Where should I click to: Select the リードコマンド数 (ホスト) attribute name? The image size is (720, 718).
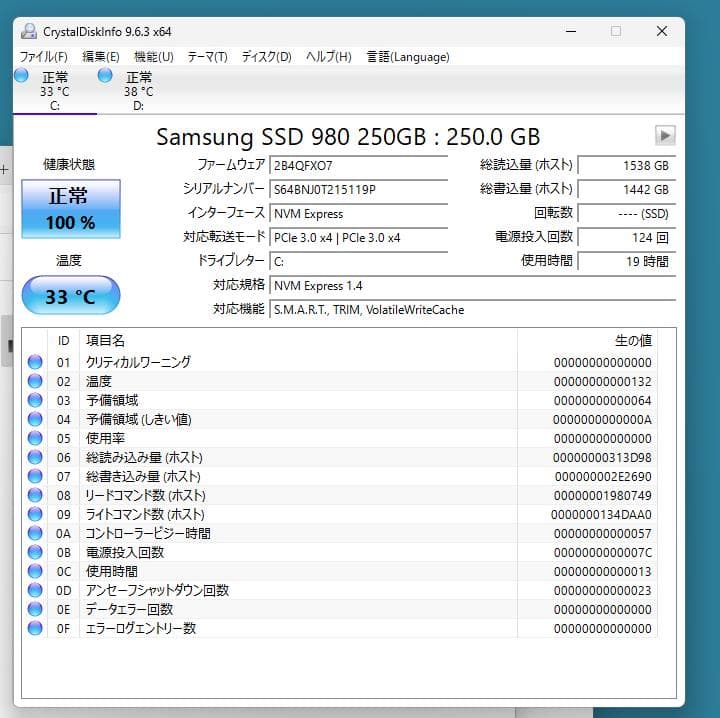point(146,495)
